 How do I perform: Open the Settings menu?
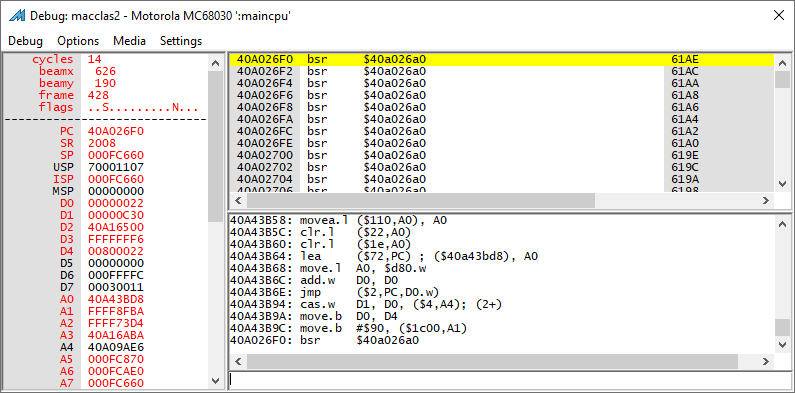click(181, 41)
